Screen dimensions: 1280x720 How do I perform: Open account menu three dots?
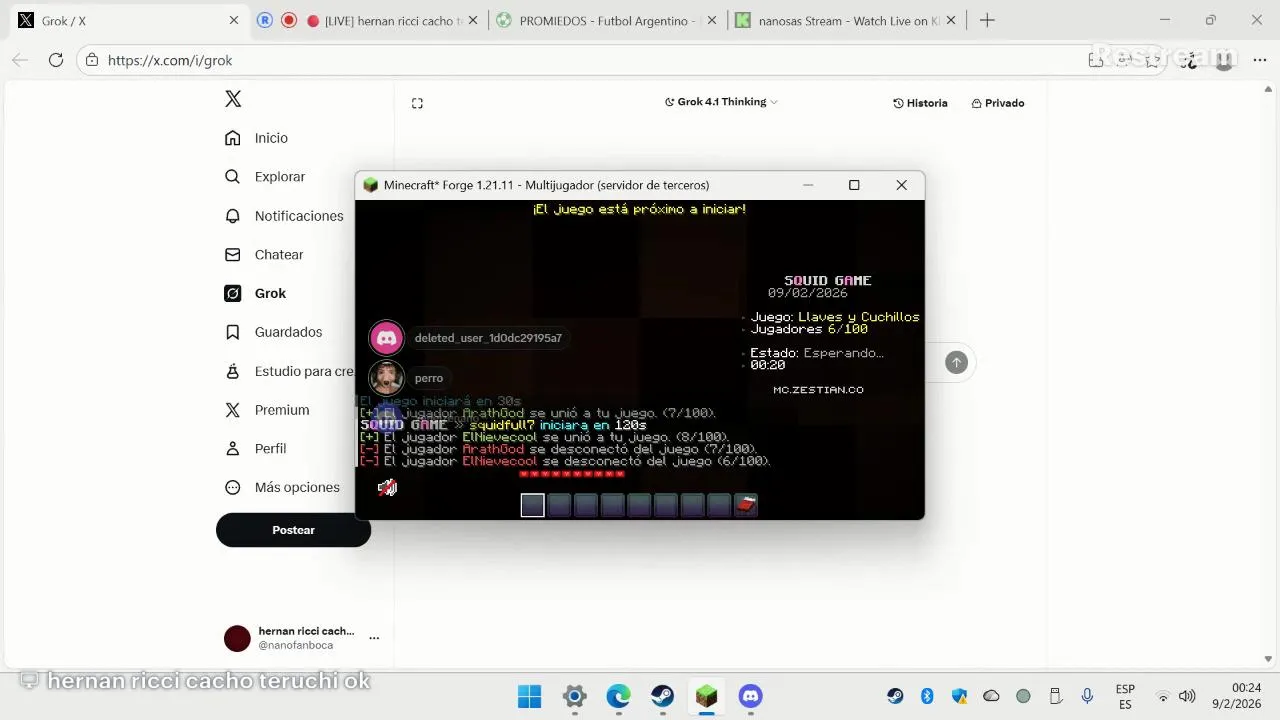click(374, 638)
